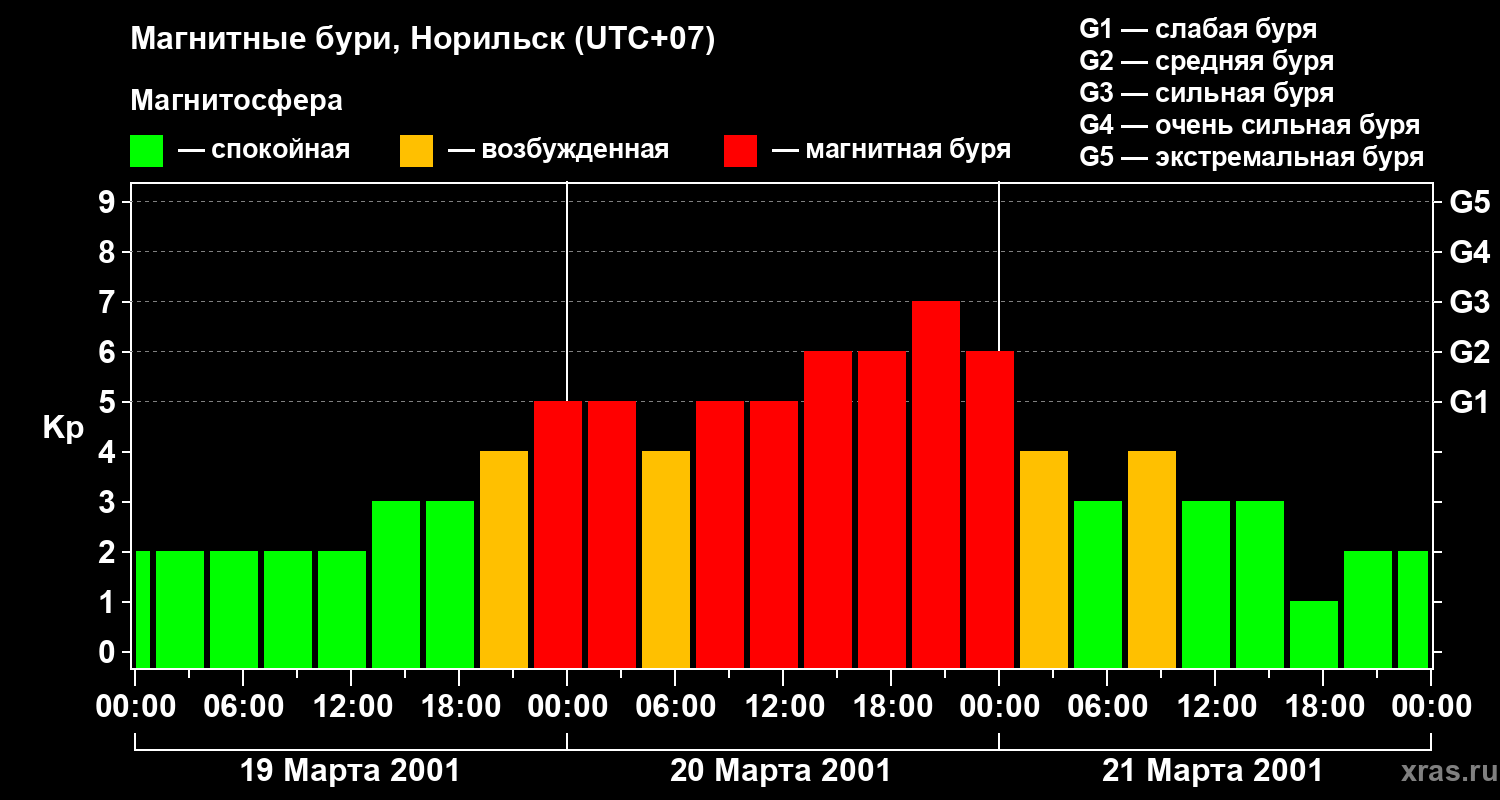This screenshot has width=1500, height=800.
Task: Click the 'G2' label on right axis
Action: tap(1469, 352)
